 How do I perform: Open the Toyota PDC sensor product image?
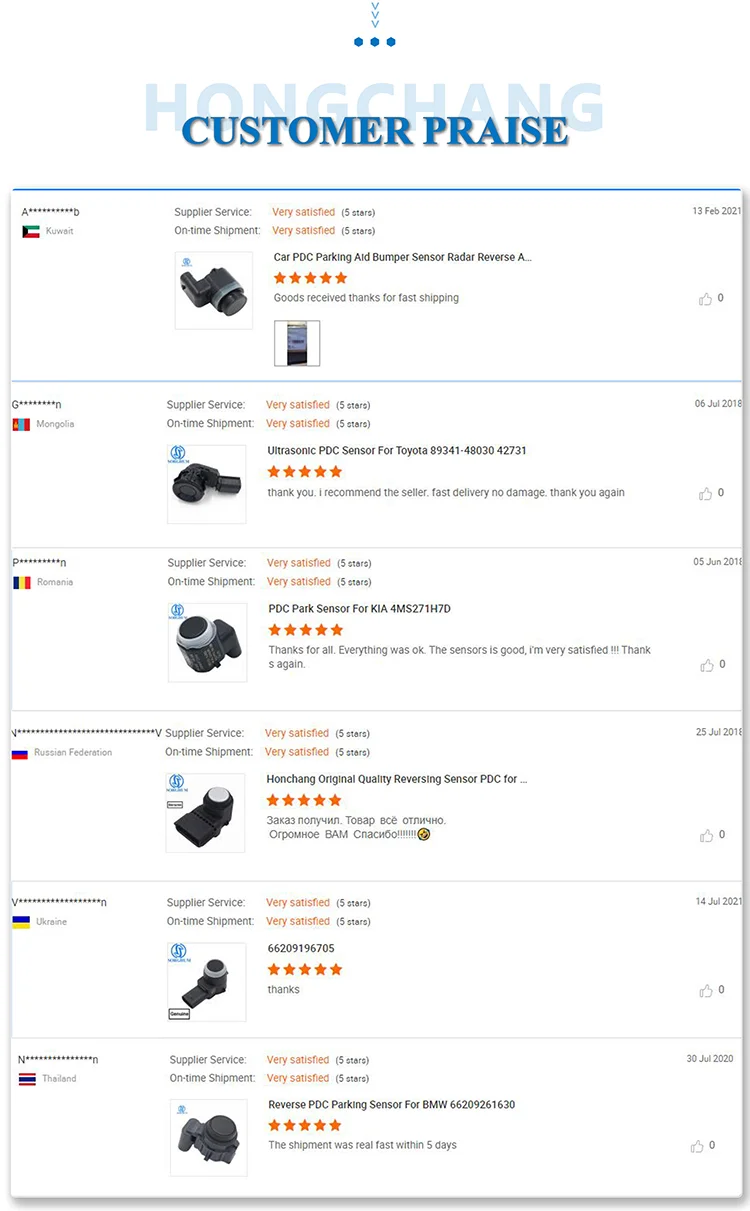(x=207, y=484)
